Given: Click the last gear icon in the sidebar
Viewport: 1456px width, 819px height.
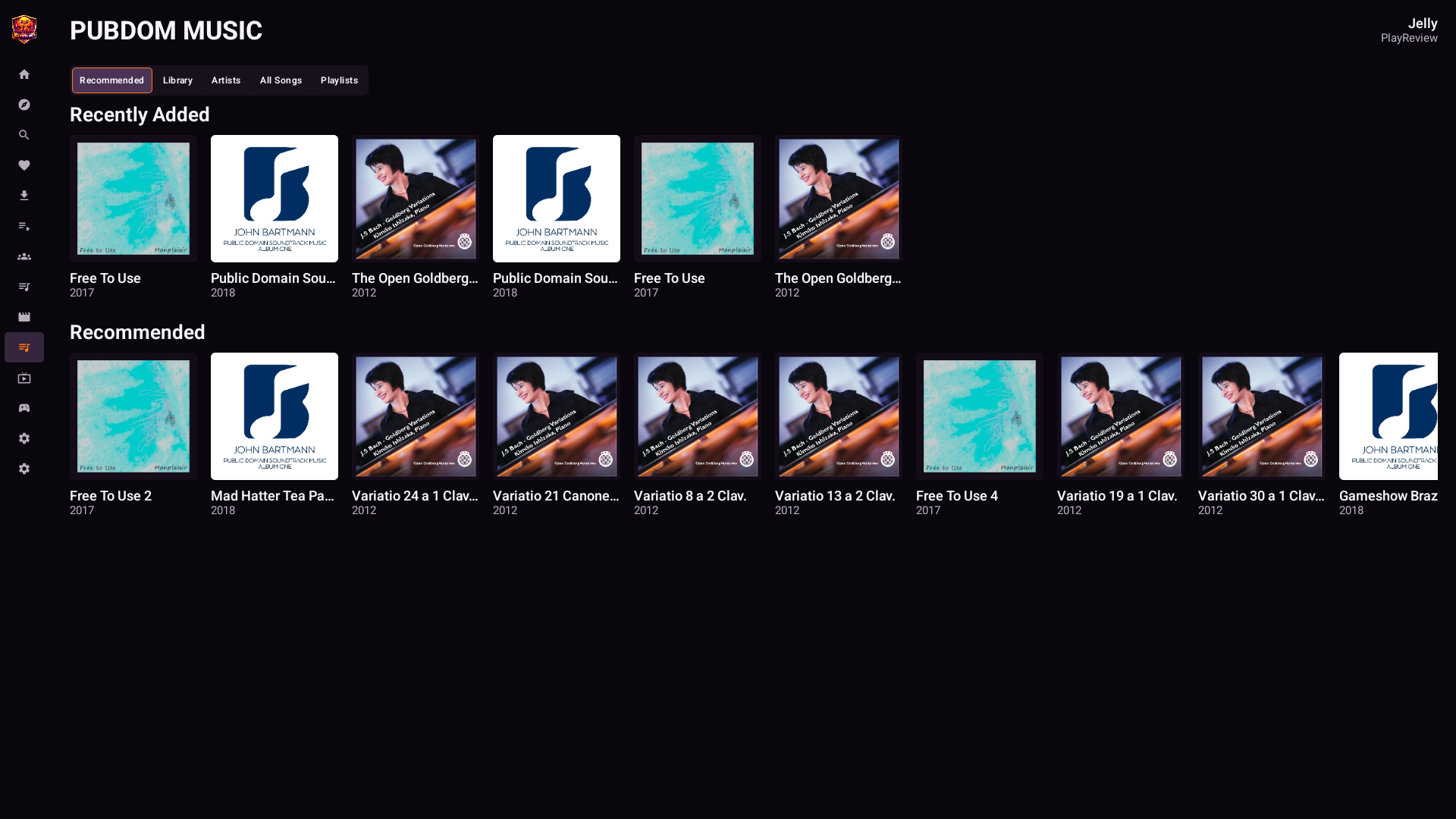Looking at the screenshot, I should [x=24, y=469].
